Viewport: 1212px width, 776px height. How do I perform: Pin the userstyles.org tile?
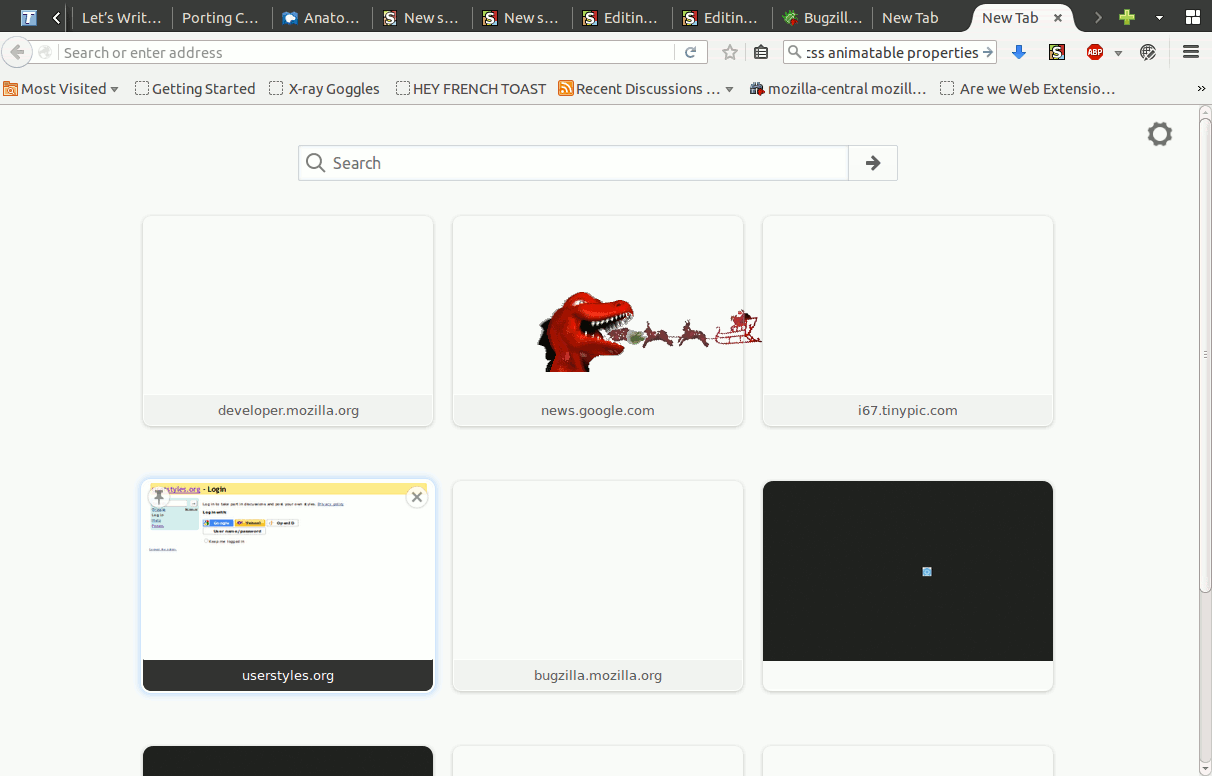[159, 497]
